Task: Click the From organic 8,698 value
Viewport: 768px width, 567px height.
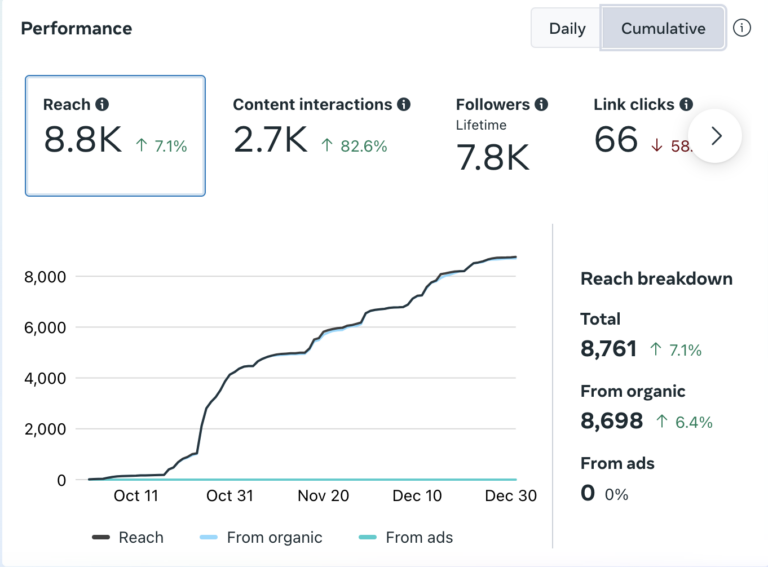Action: 611,421
